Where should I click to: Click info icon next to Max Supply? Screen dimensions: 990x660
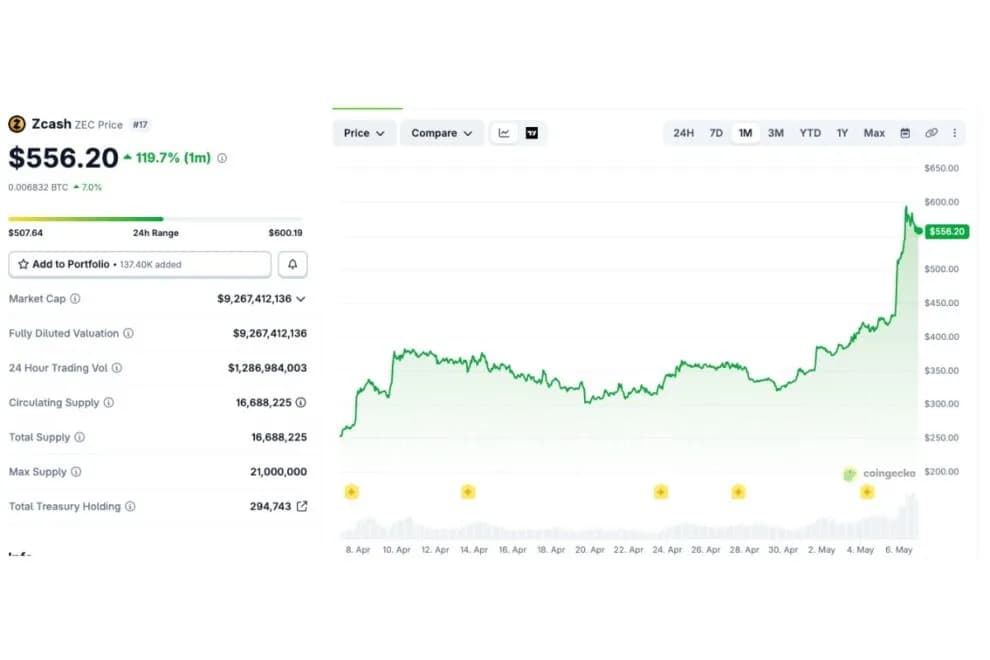coord(76,471)
